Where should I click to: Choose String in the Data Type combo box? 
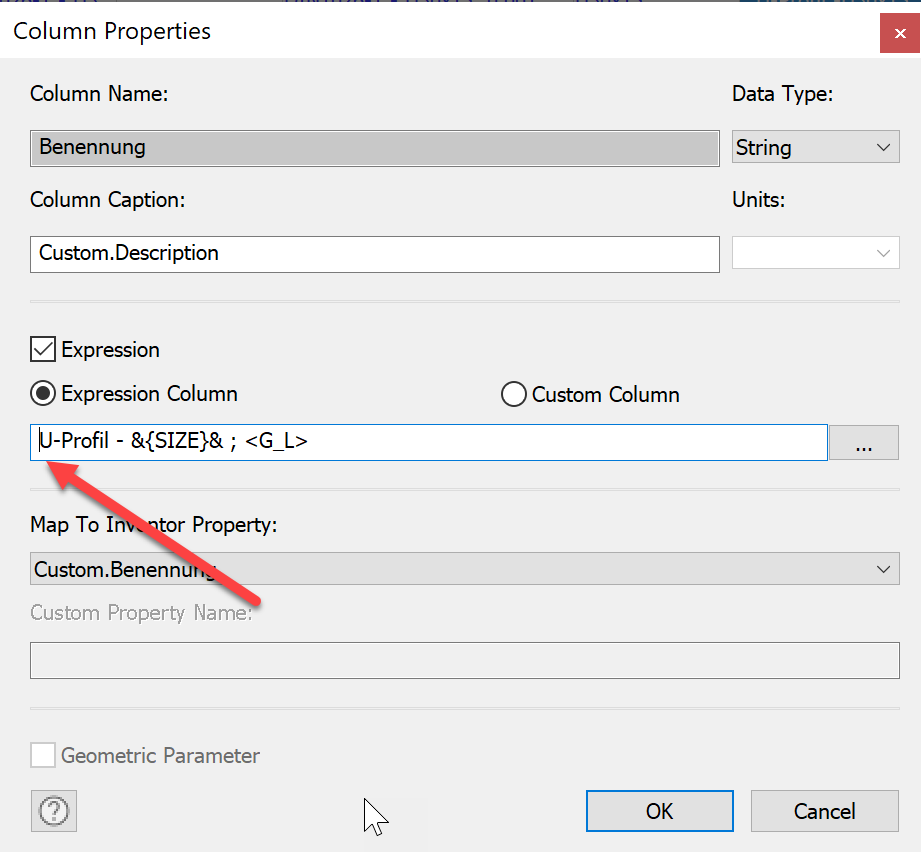point(800,146)
